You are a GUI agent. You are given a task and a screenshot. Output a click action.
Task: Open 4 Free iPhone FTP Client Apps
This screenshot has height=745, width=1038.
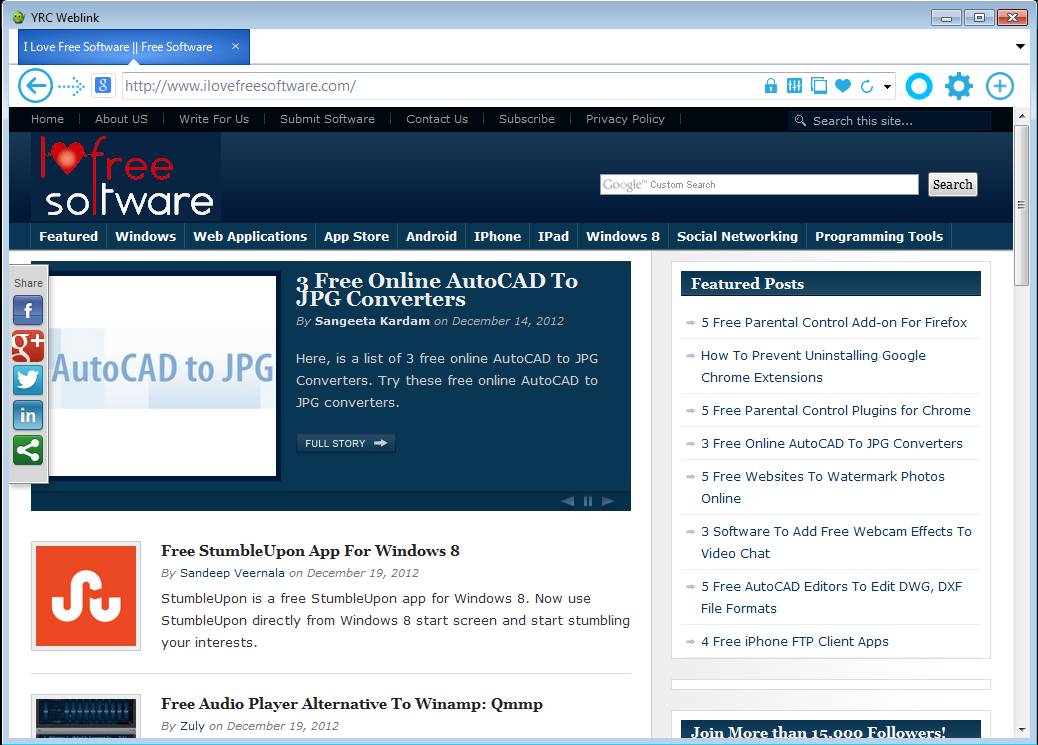(794, 642)
